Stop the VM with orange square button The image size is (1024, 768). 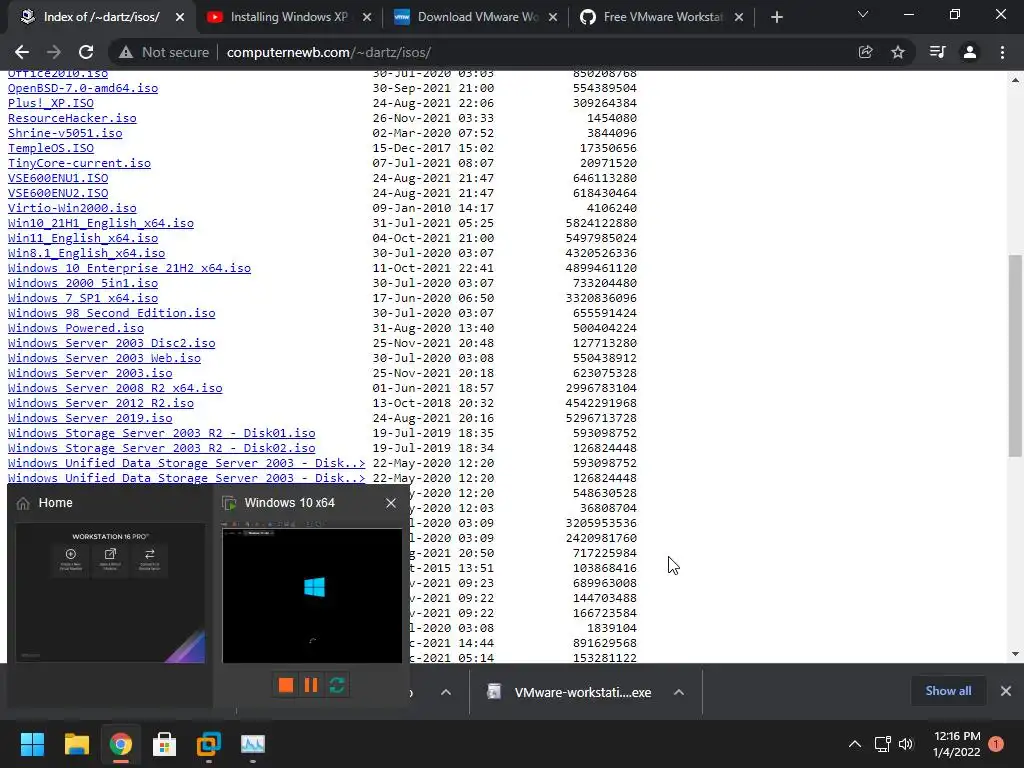tap(285, 685)
